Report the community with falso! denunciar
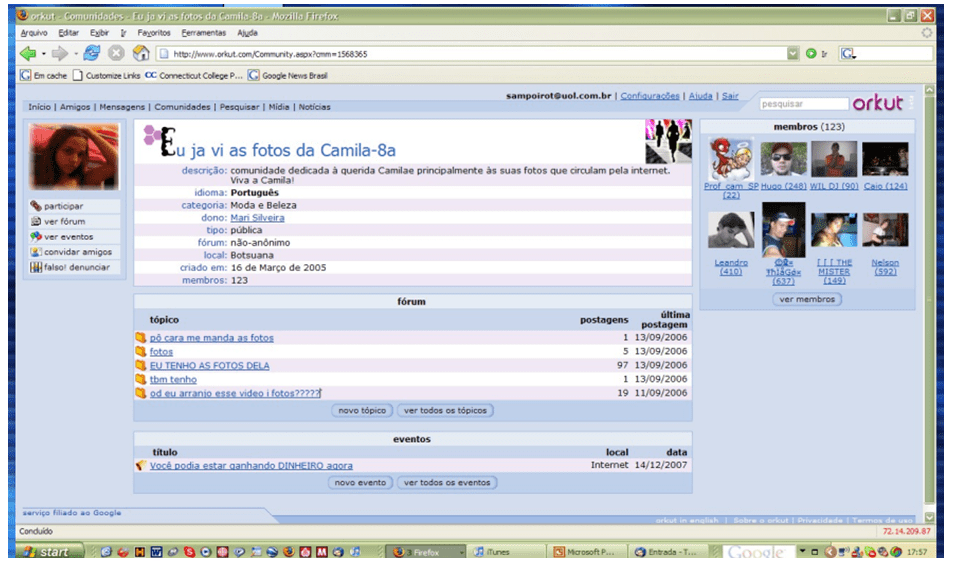The image size is (959, 568). (76, 267)
